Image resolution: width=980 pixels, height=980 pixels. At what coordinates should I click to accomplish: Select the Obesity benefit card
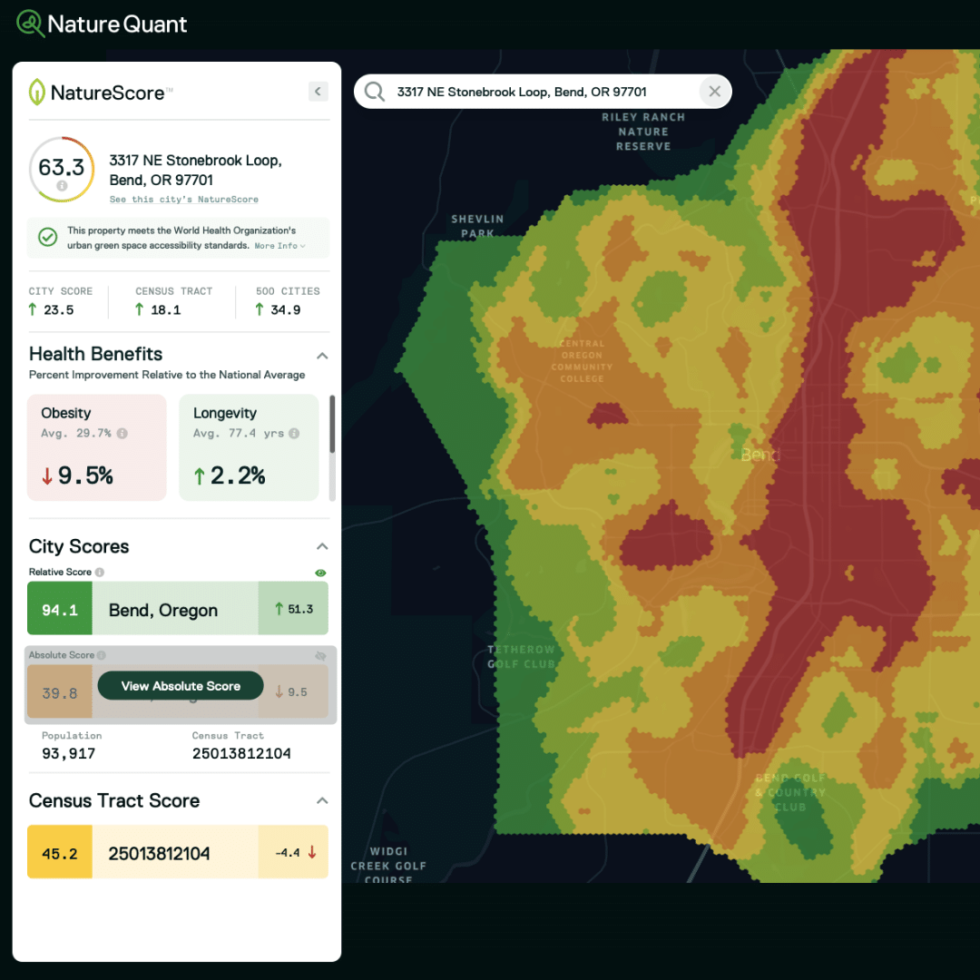tap(97, 448)
